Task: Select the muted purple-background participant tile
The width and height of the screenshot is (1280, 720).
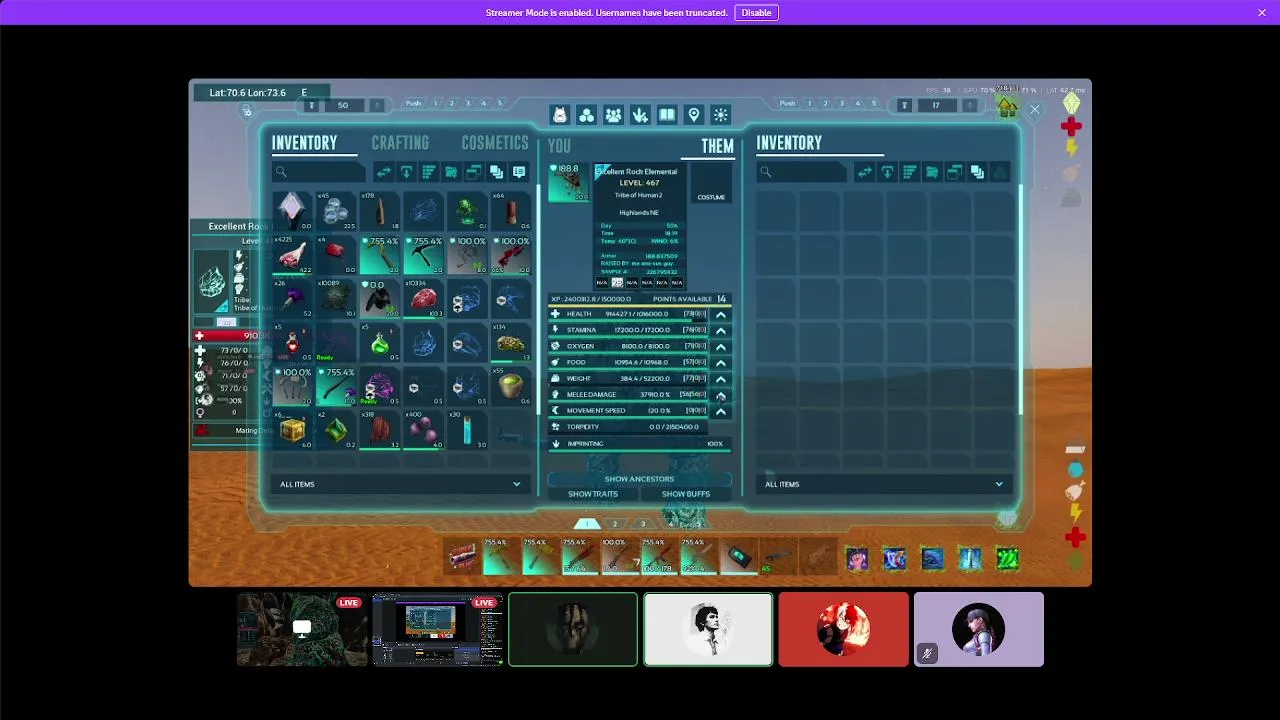Action: click(x=979, y=629)
